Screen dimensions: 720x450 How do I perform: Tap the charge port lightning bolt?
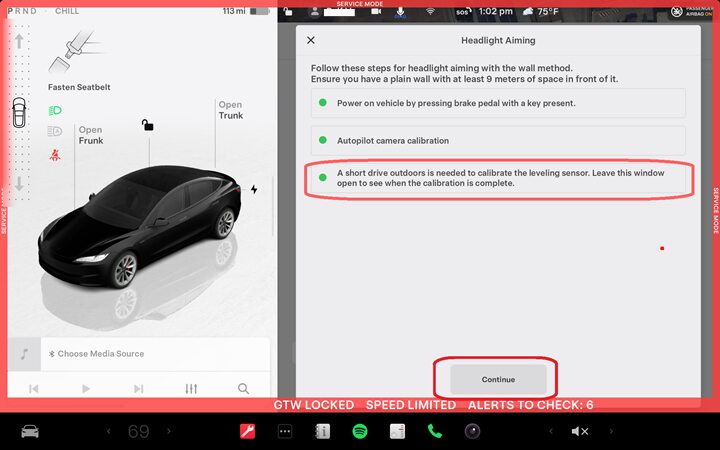[254, 189]
